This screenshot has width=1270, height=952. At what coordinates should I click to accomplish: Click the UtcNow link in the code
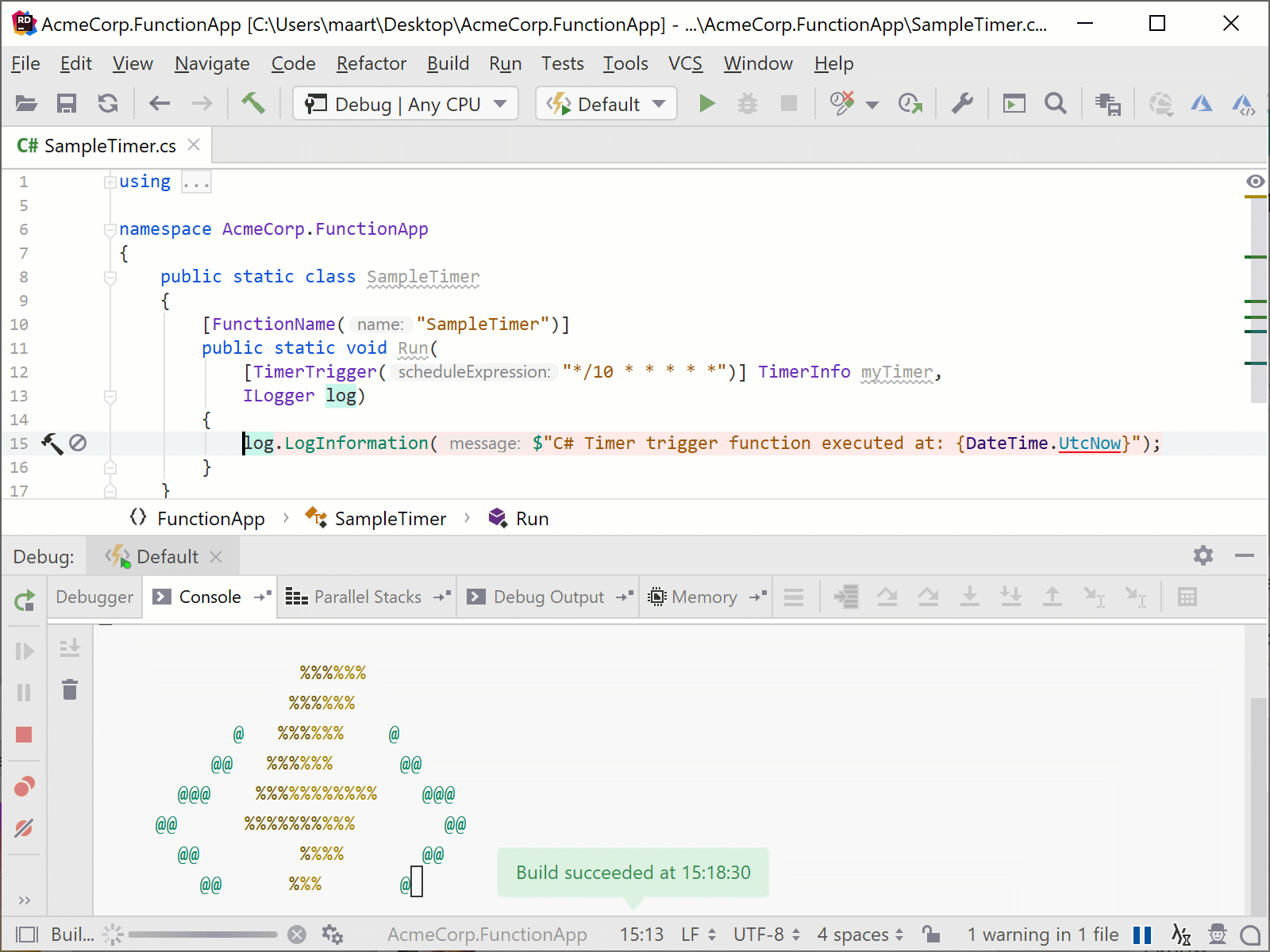(x=1090, y=443)
